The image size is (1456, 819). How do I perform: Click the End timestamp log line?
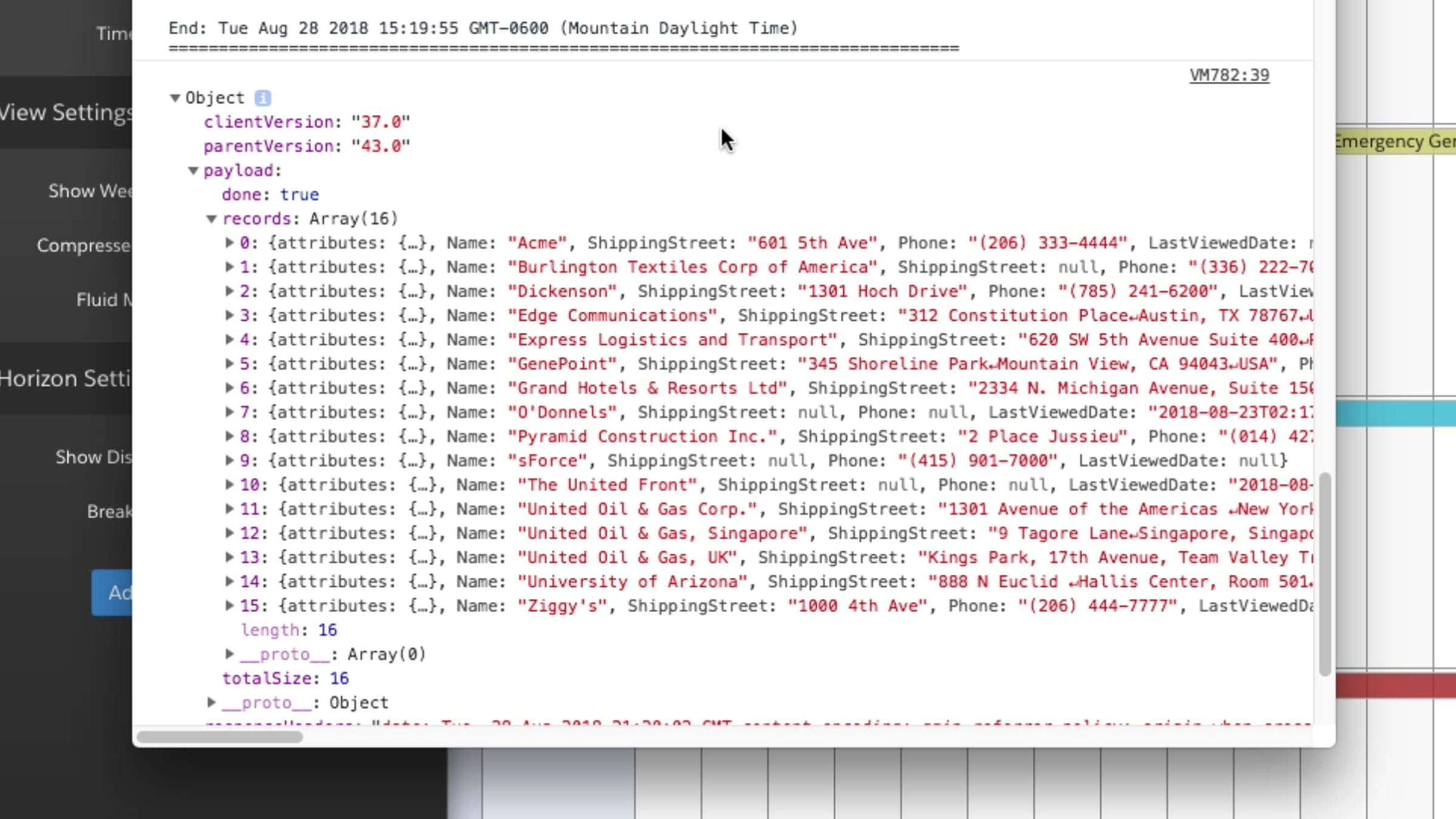pos(483,29)
